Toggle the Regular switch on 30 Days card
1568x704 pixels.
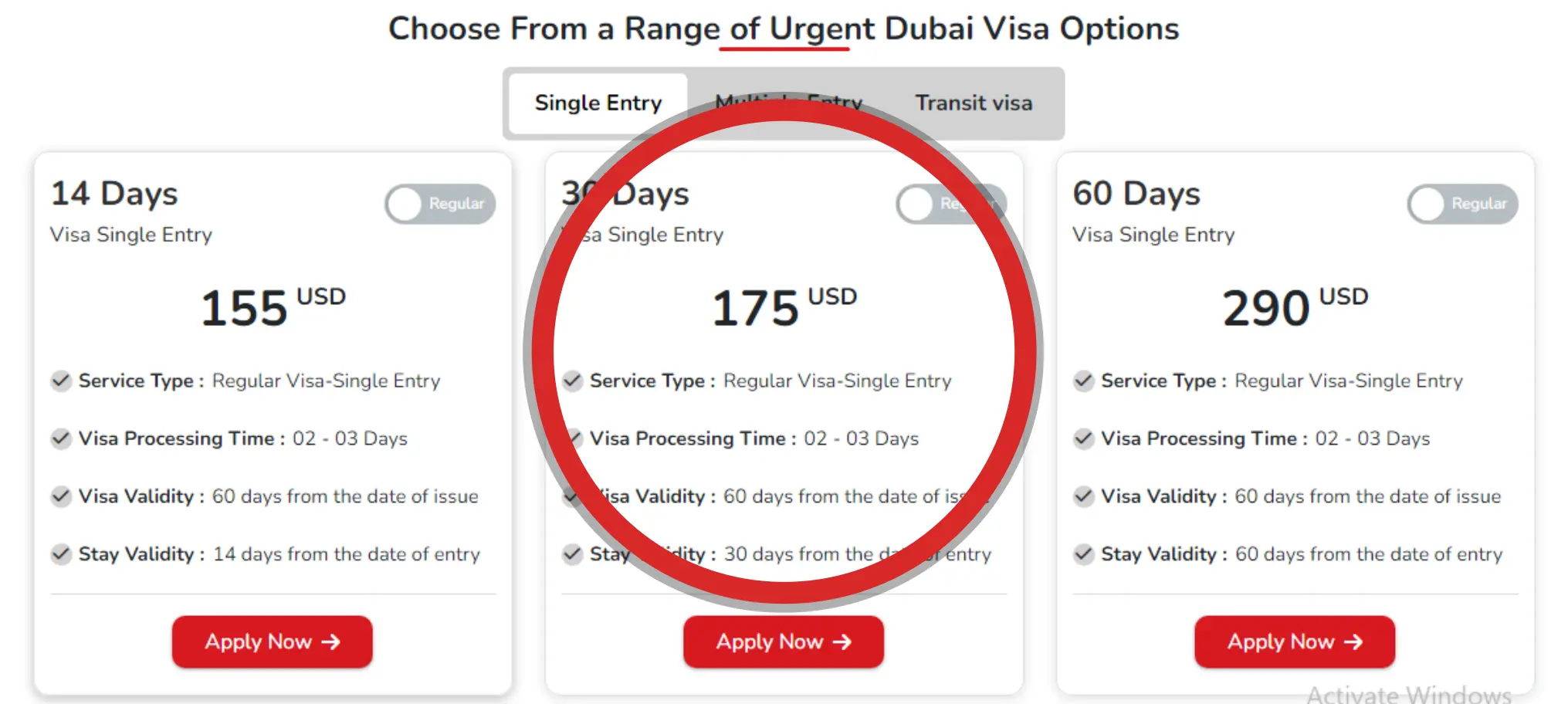tap(951, 204)
